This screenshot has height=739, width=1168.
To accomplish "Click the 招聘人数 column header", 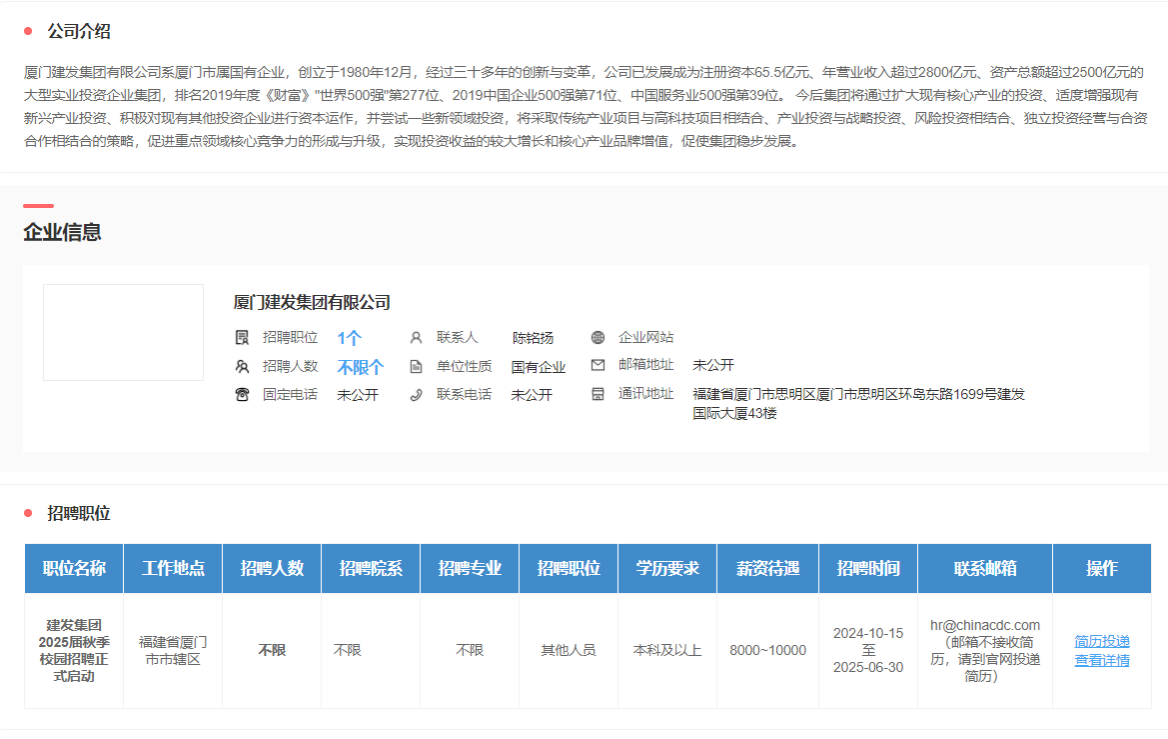I will [x=272, y=568].
